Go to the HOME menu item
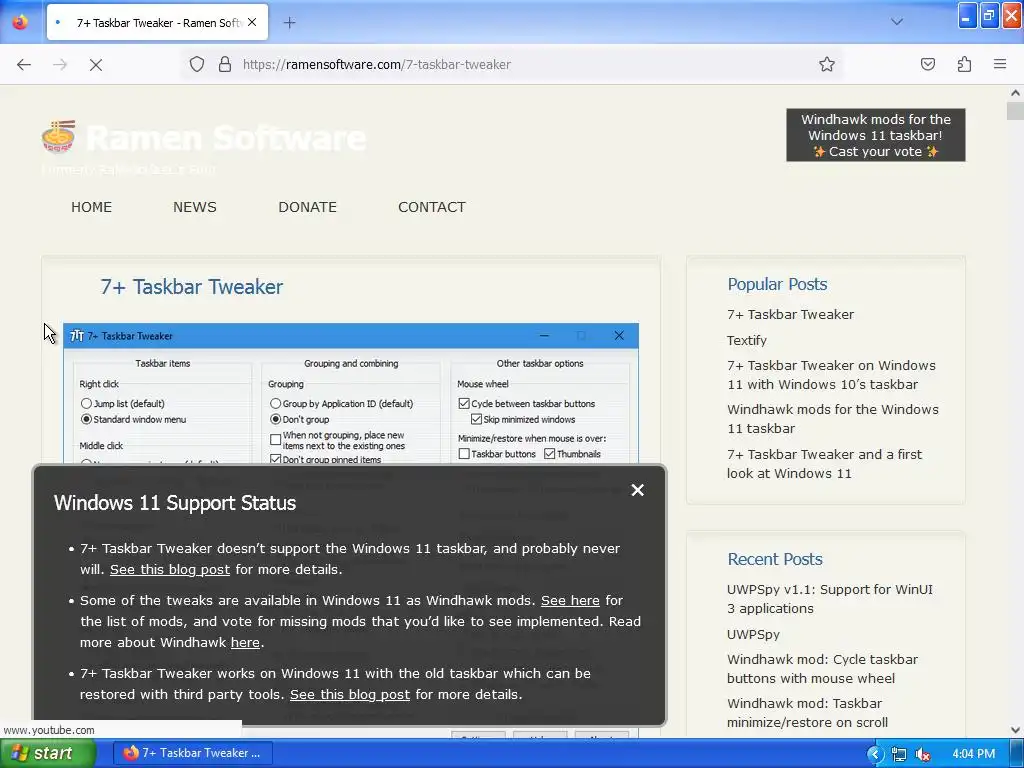Viewport: 1024px width, 768px height. point(91,207)
